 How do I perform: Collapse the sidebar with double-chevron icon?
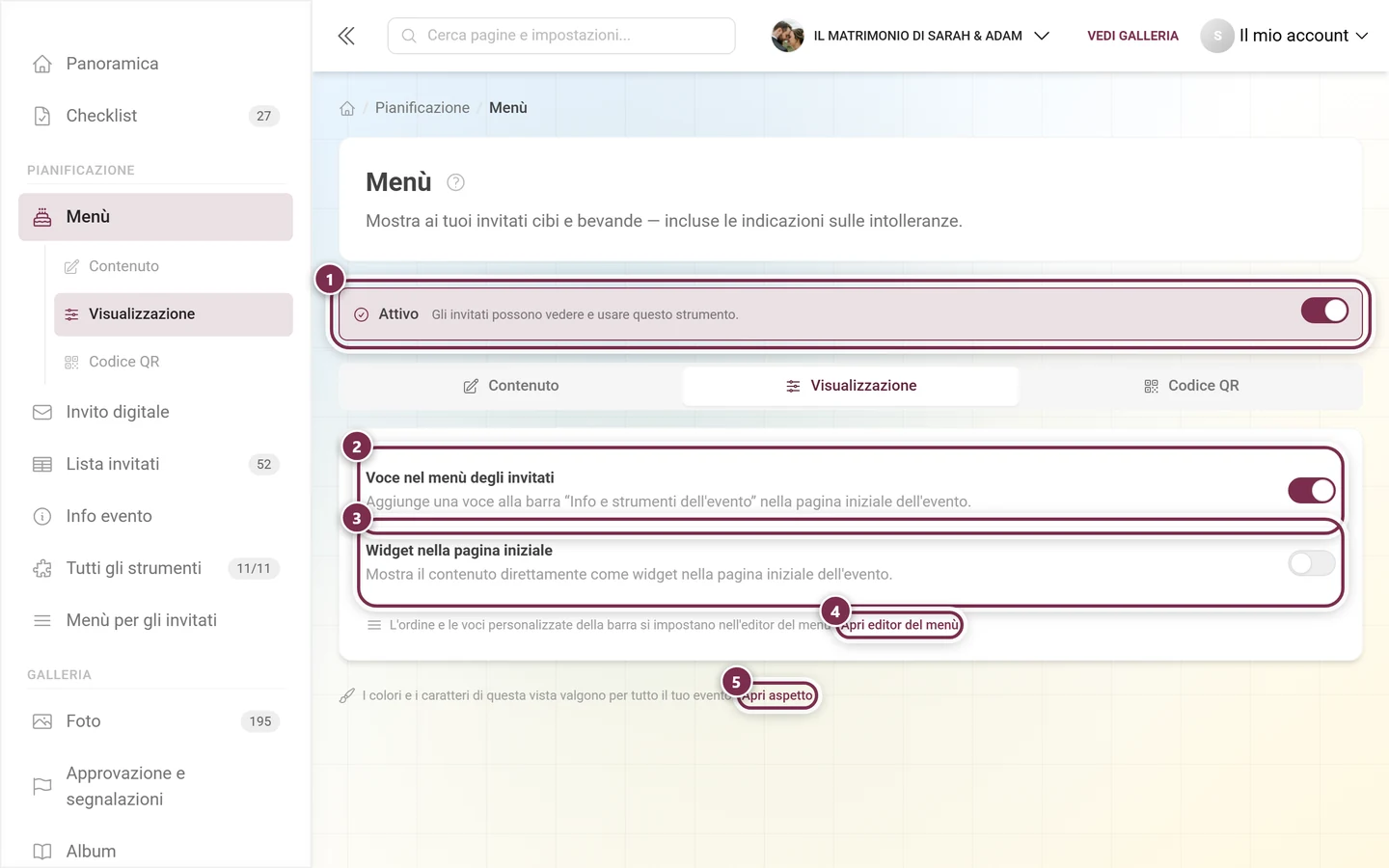pos(346,36)
